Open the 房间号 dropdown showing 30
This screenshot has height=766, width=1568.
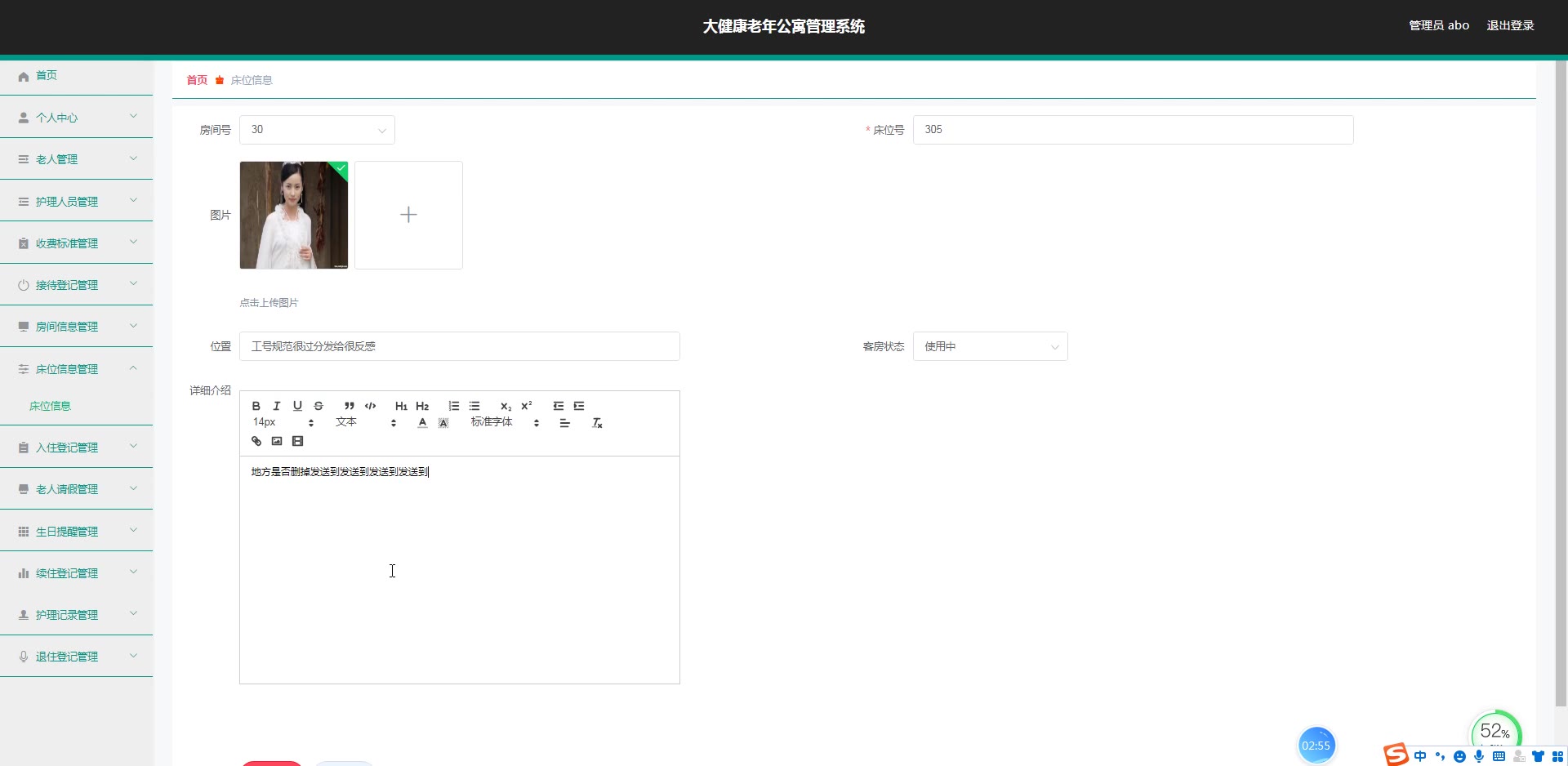(317, 130)
